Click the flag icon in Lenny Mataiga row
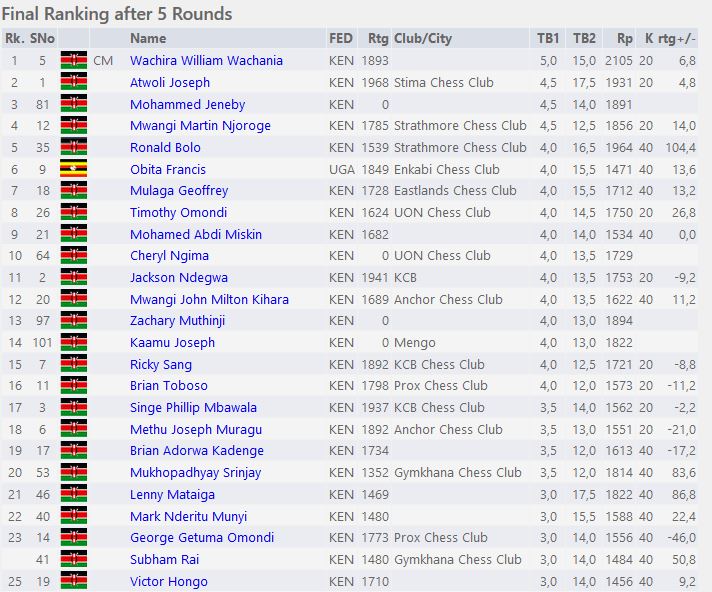712x592 pixels. pyautogui.click(x=74, y=494)
